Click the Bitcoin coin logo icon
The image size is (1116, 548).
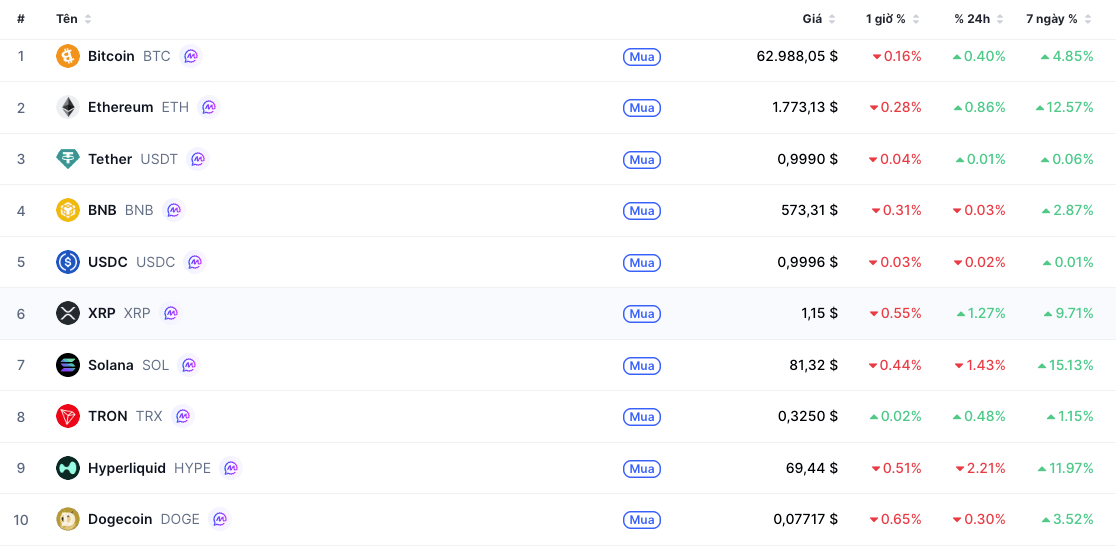[x=68, y=56]
